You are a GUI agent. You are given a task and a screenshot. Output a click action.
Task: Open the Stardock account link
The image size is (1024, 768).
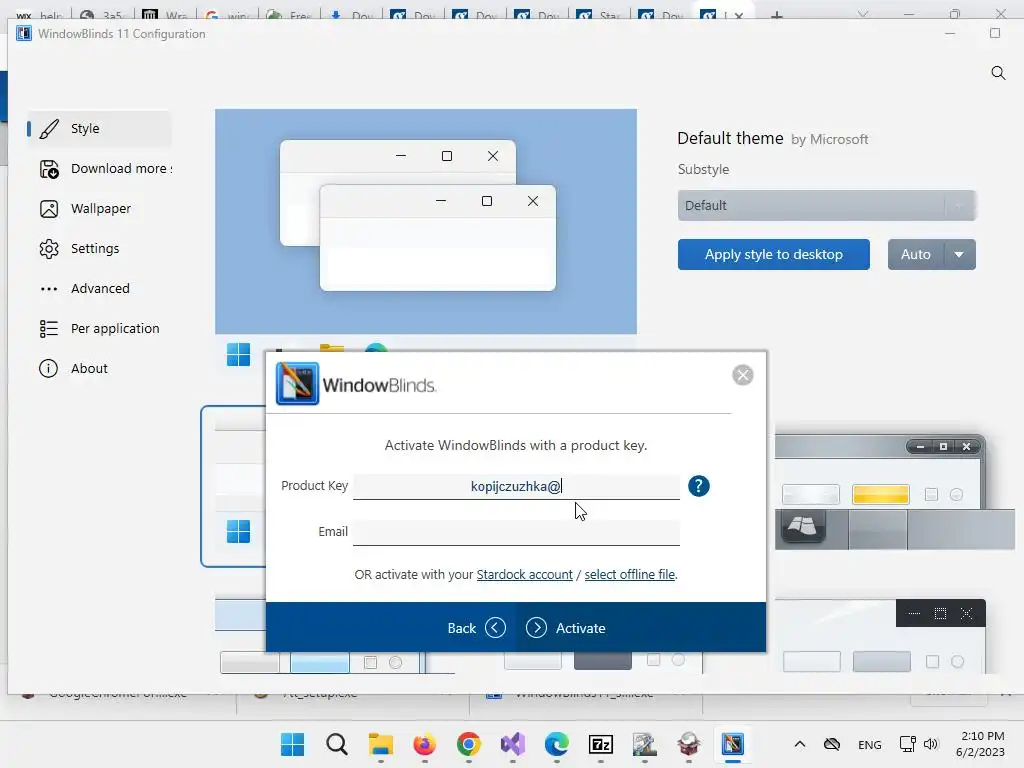(x=524, y=575)
